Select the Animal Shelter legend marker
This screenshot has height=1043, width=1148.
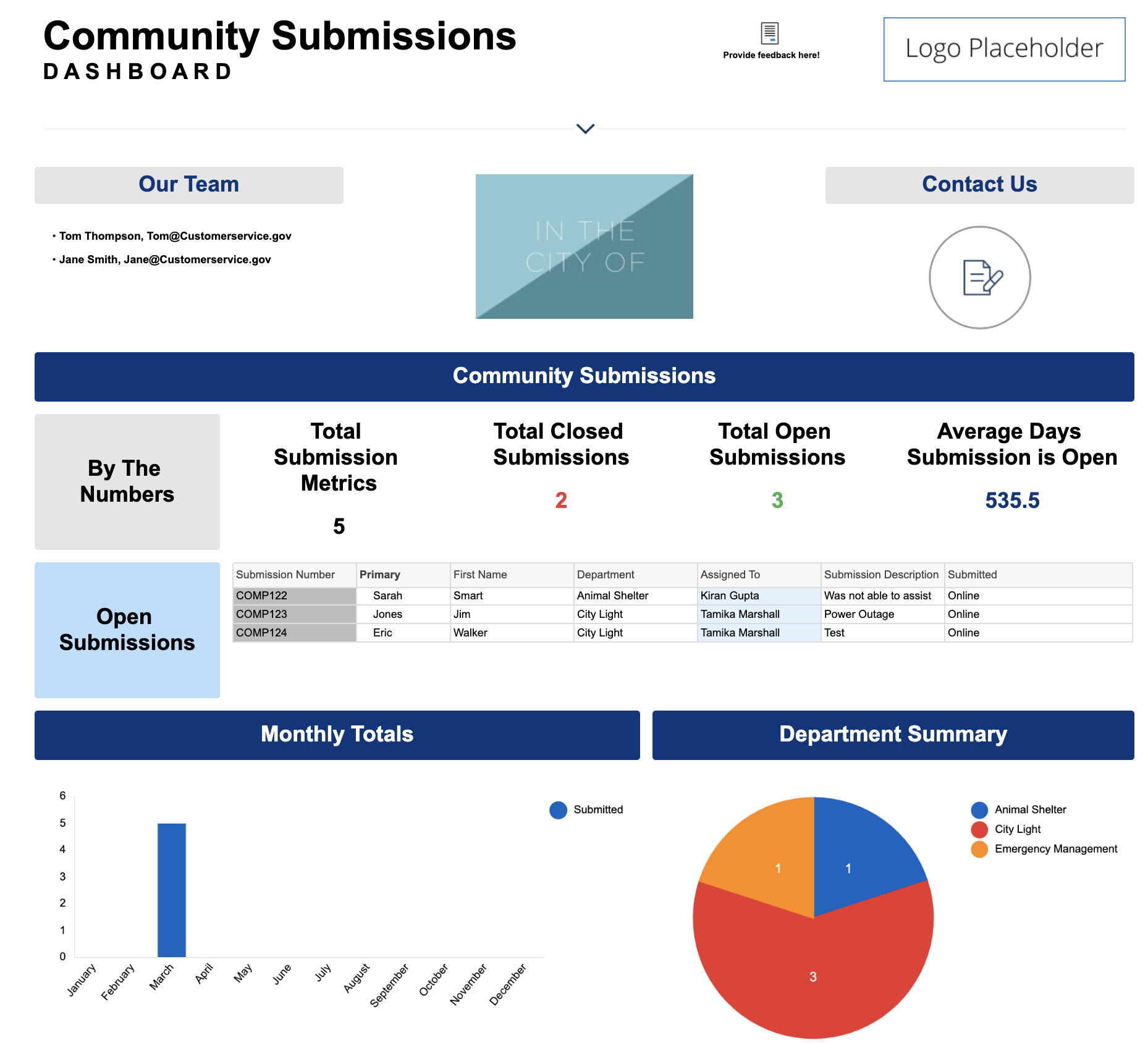click(x=979, y=809)
